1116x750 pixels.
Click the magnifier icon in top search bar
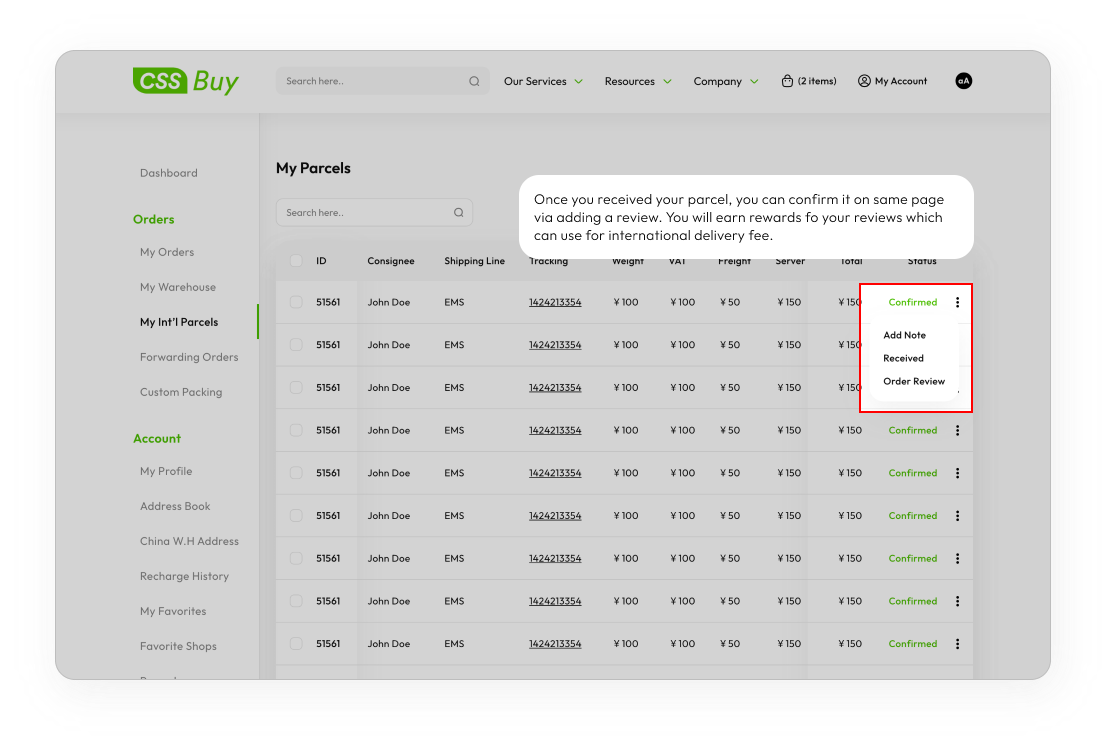pyautogui.click(x=474, y=82)
